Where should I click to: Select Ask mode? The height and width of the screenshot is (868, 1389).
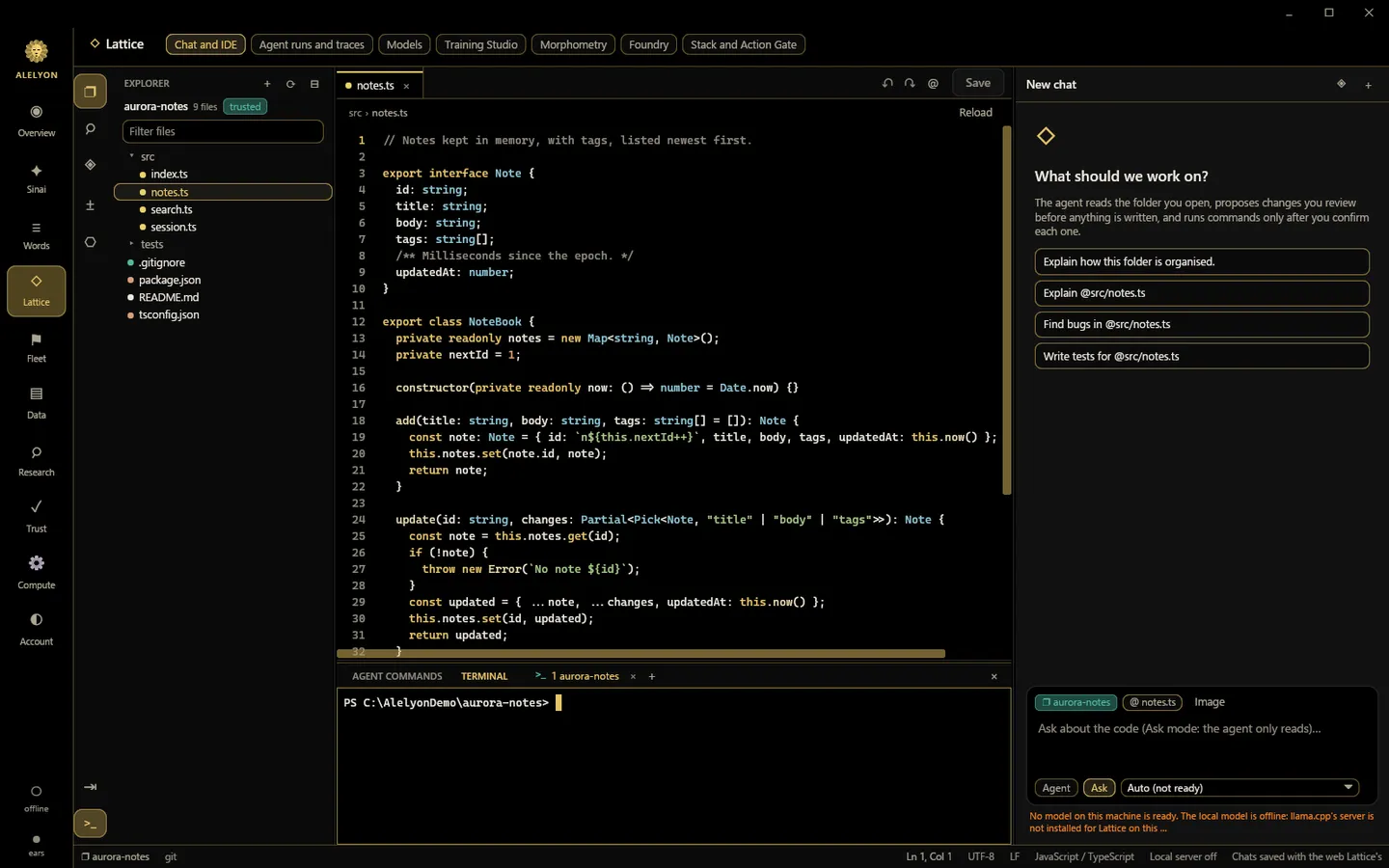[1099, 788]
